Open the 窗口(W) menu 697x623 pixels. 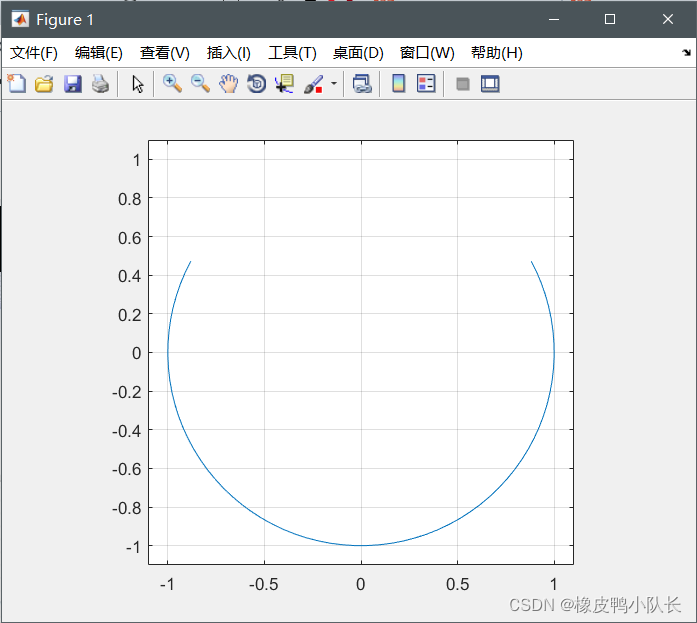427,53
